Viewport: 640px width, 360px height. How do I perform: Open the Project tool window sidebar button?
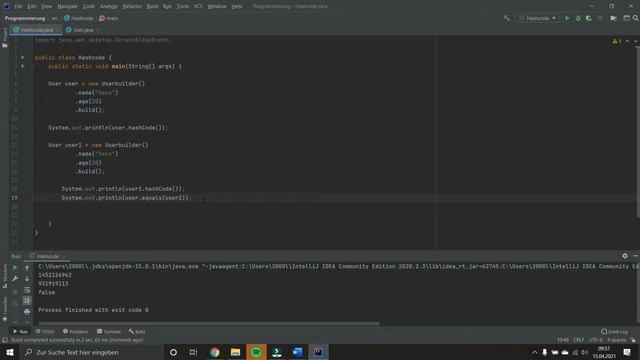click(4, 37)
